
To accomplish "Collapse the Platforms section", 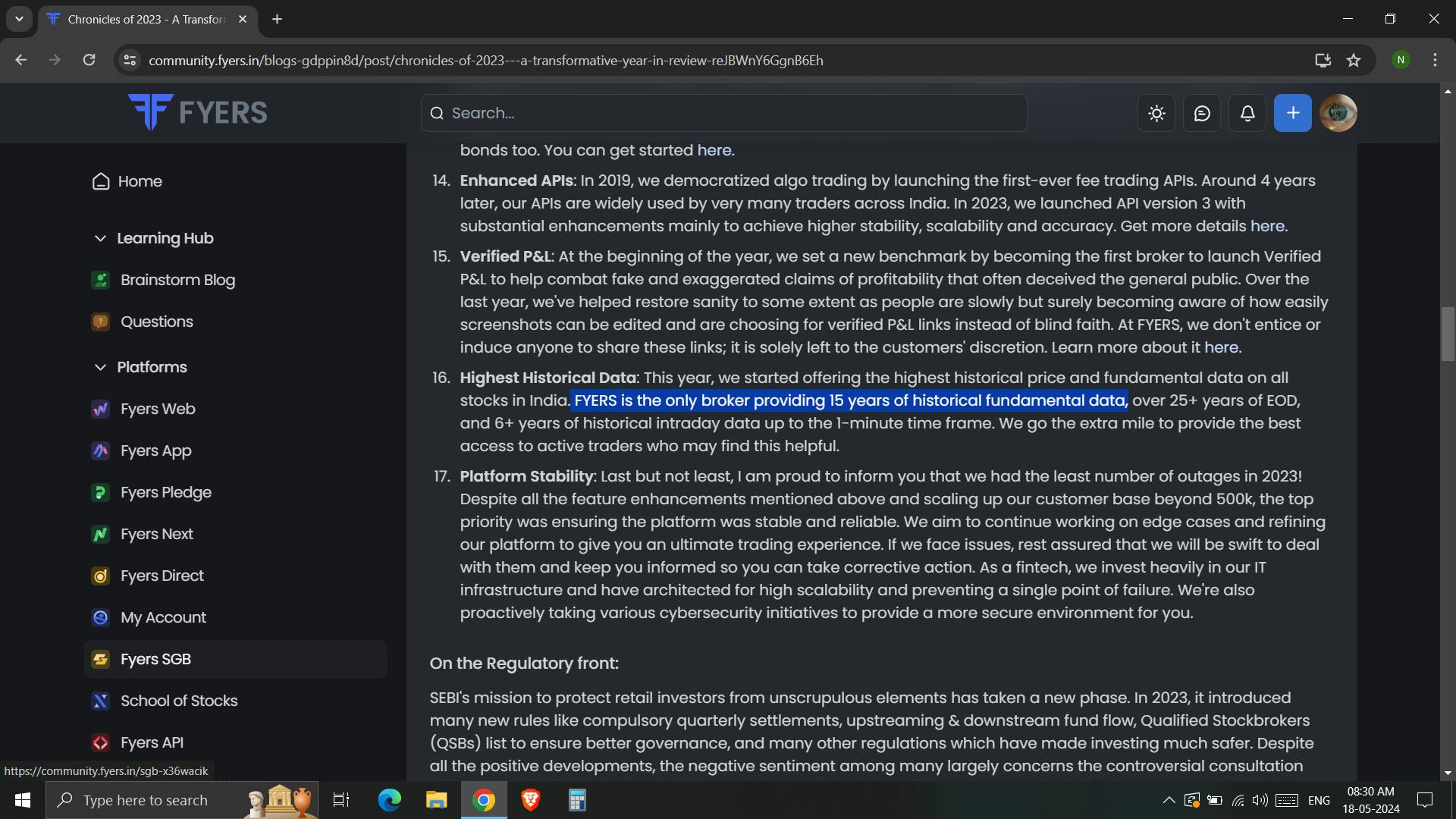I will click(x=100, y=367).
